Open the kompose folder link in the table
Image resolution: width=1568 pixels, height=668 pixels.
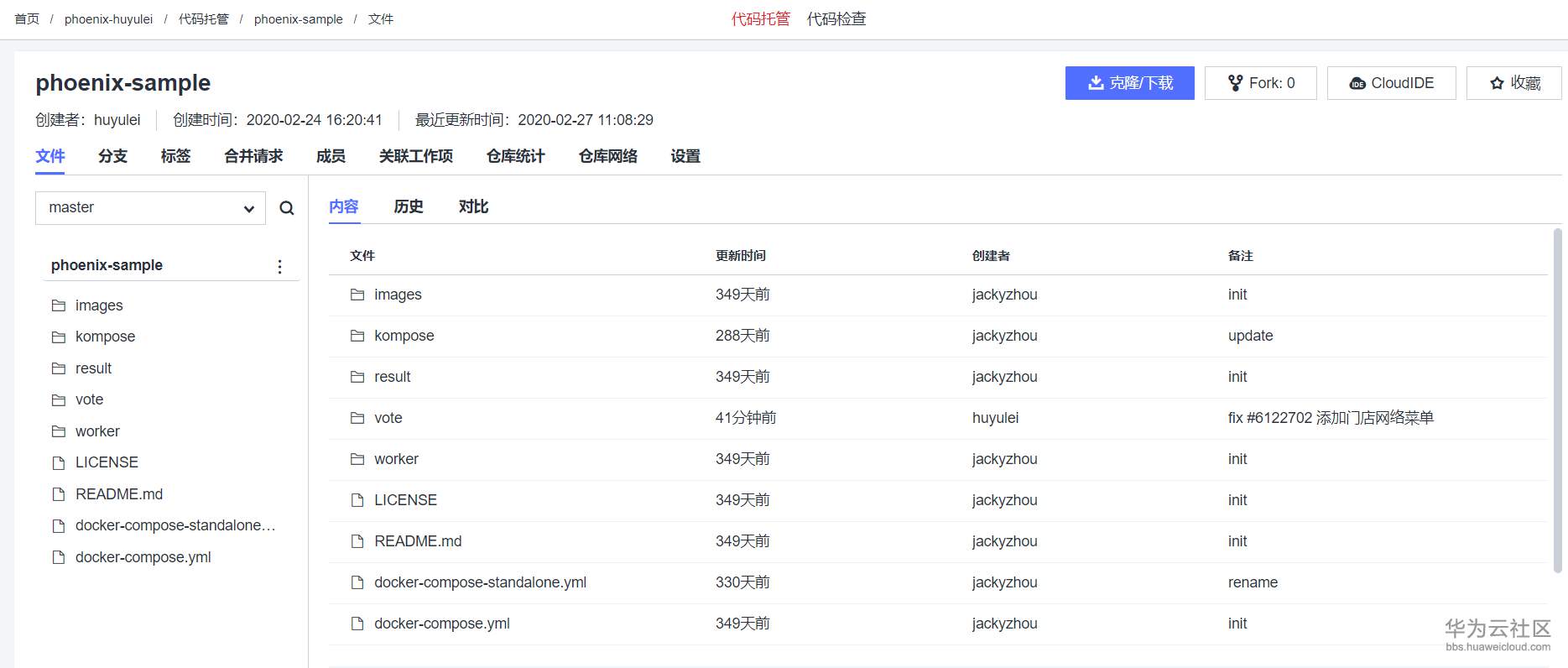(404, 336)
